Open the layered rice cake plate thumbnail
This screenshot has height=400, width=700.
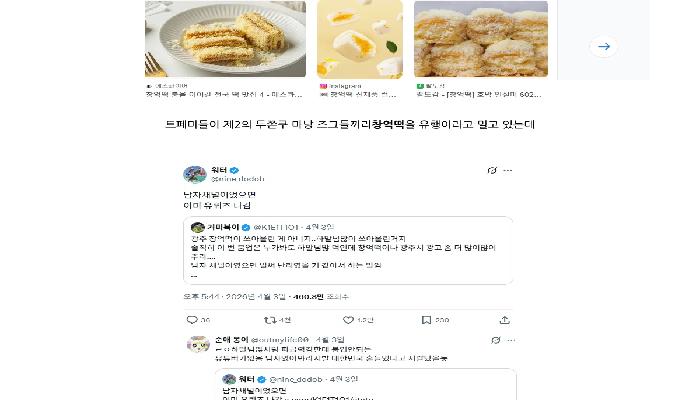click(x=225, y=38)
